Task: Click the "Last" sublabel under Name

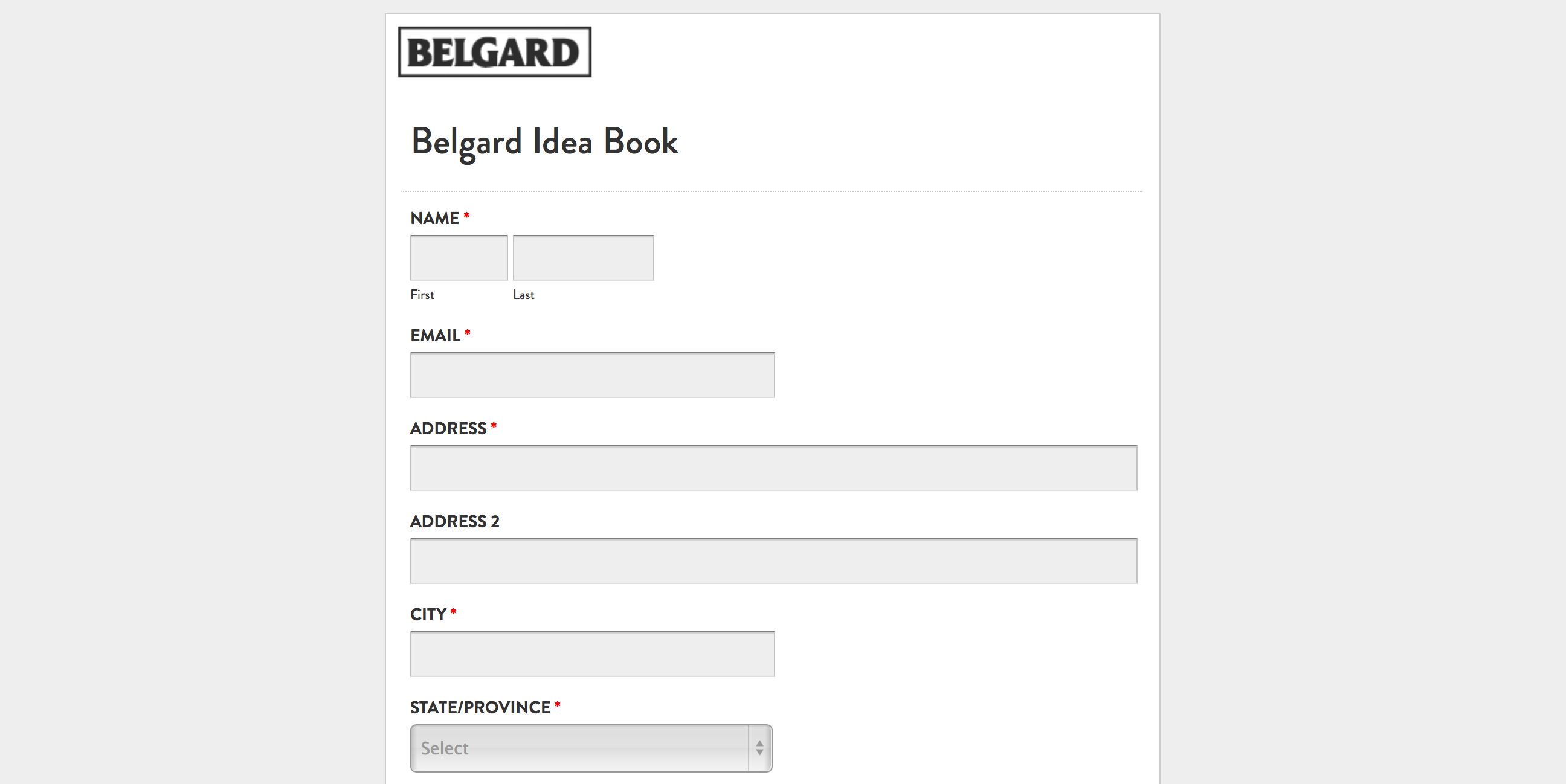Action: click(x=523, y=295)
